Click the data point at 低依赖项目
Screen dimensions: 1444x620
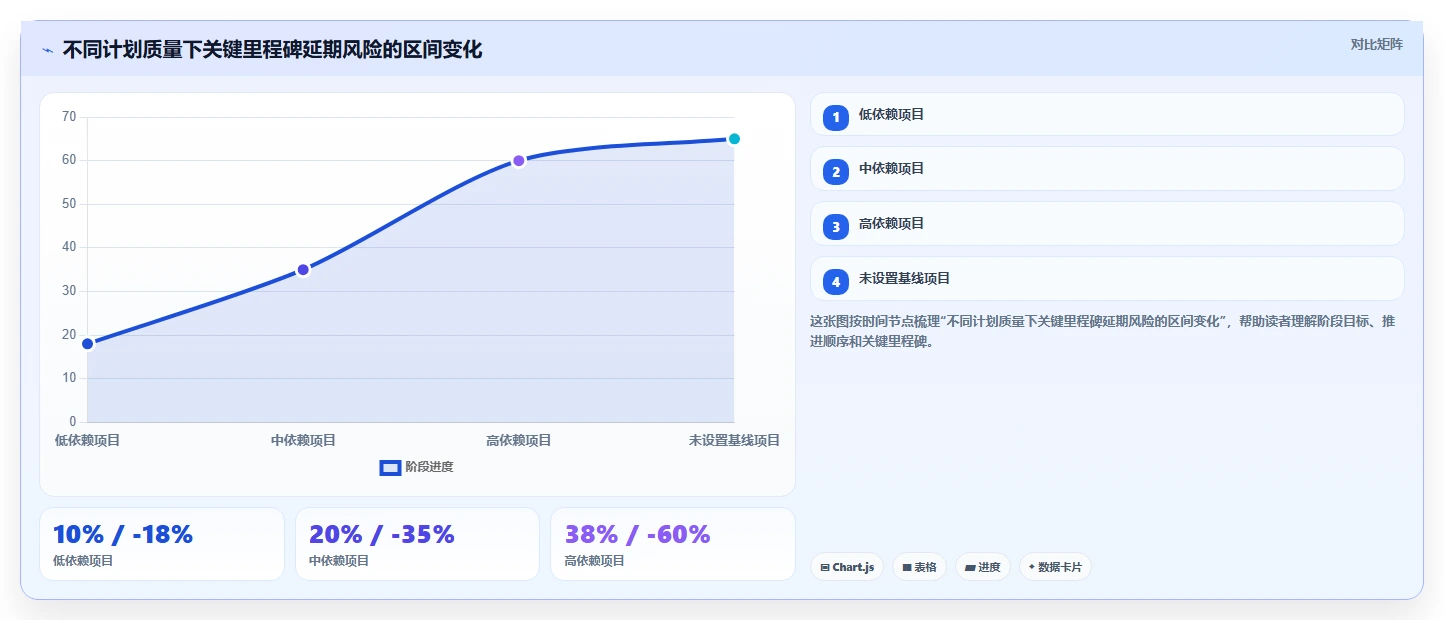click(x=87, y=344)
